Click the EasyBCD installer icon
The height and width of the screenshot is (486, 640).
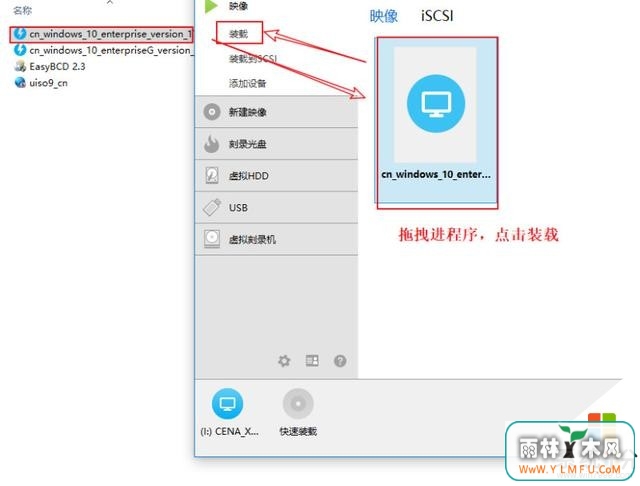[x=20, y=66]
